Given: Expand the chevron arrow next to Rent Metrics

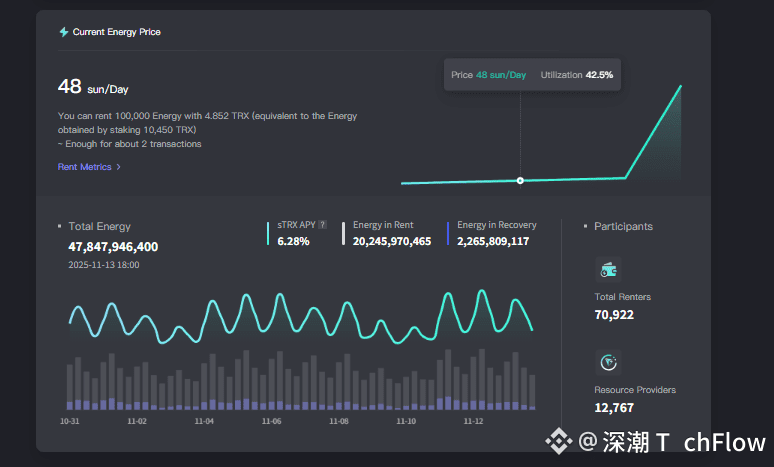Looking at the screenshot, I should click(x=119, y=167).
